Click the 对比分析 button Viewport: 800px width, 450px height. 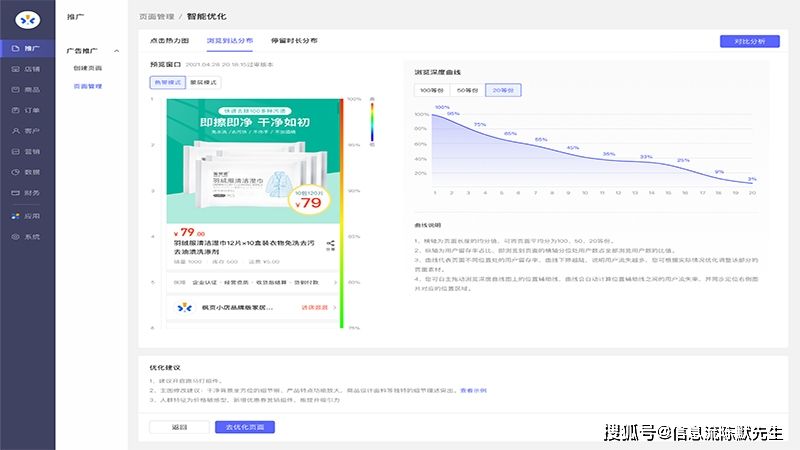point(749,41)
